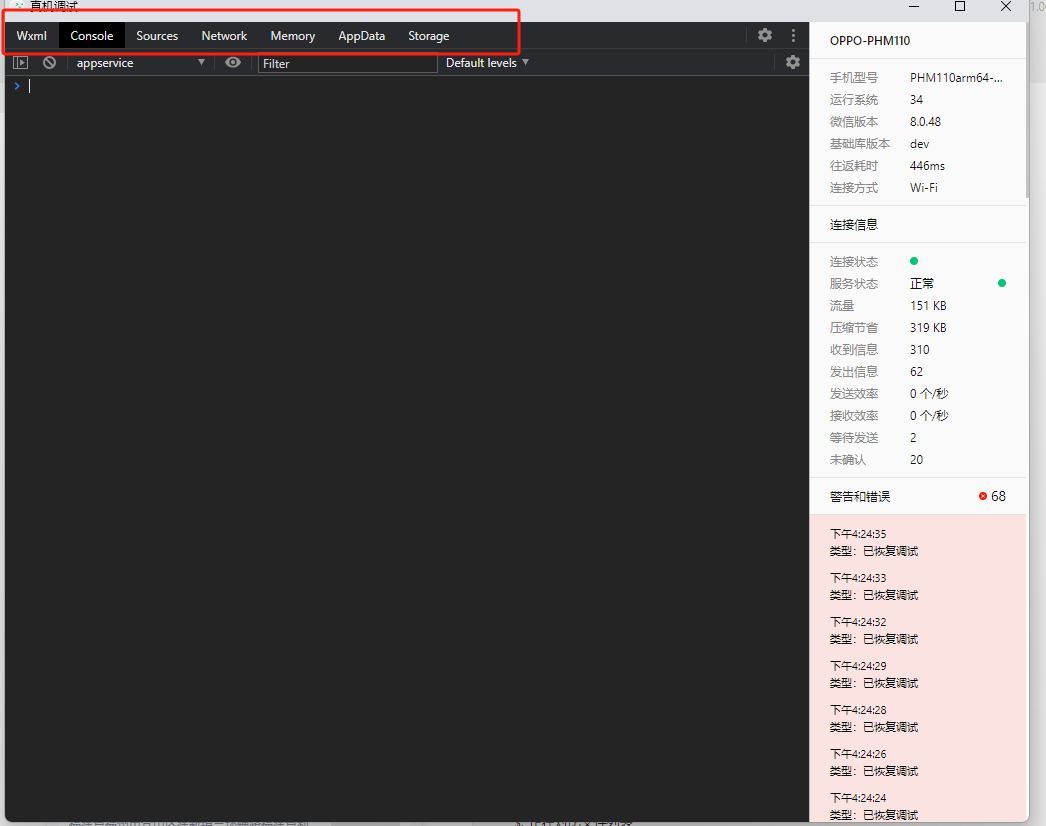Screen dimensions: 1046x826
Task: Click the 151 KB traffic value
Action: 928,306
